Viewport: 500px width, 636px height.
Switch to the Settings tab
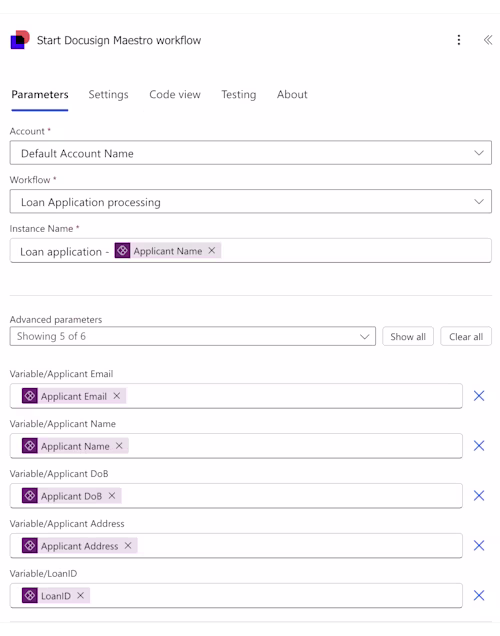(x=108, y=95)
